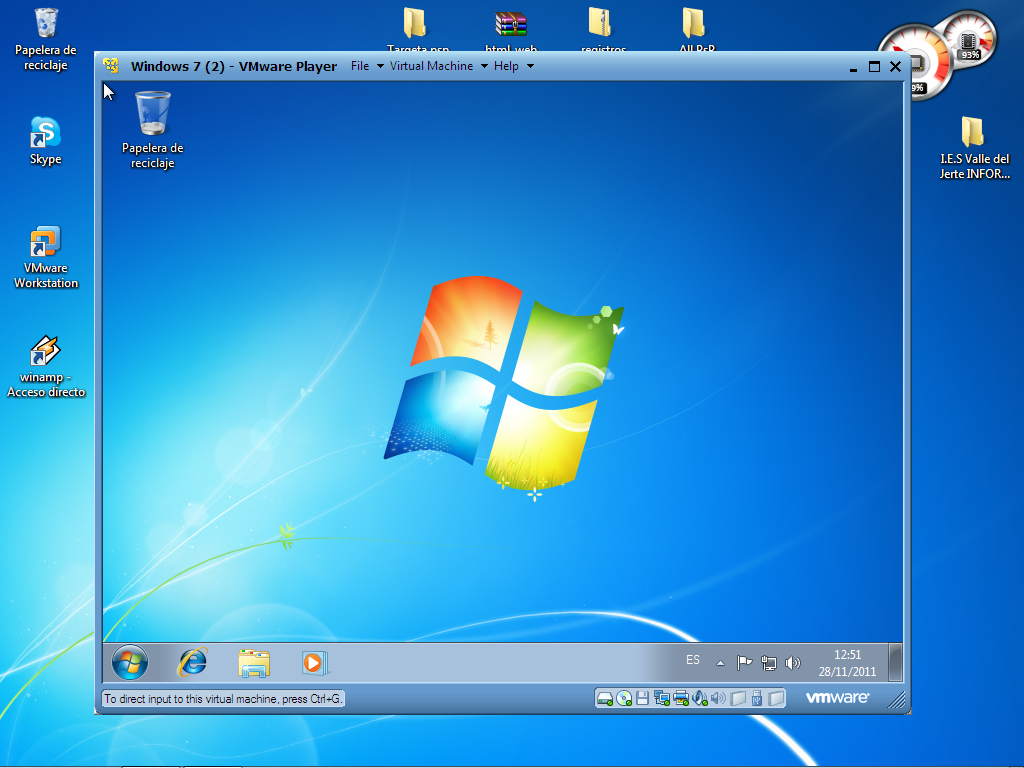Screen dimensions: 1024x768
Task: Click the guest volume speaker tray icon
Action: [x=793, y=662]
